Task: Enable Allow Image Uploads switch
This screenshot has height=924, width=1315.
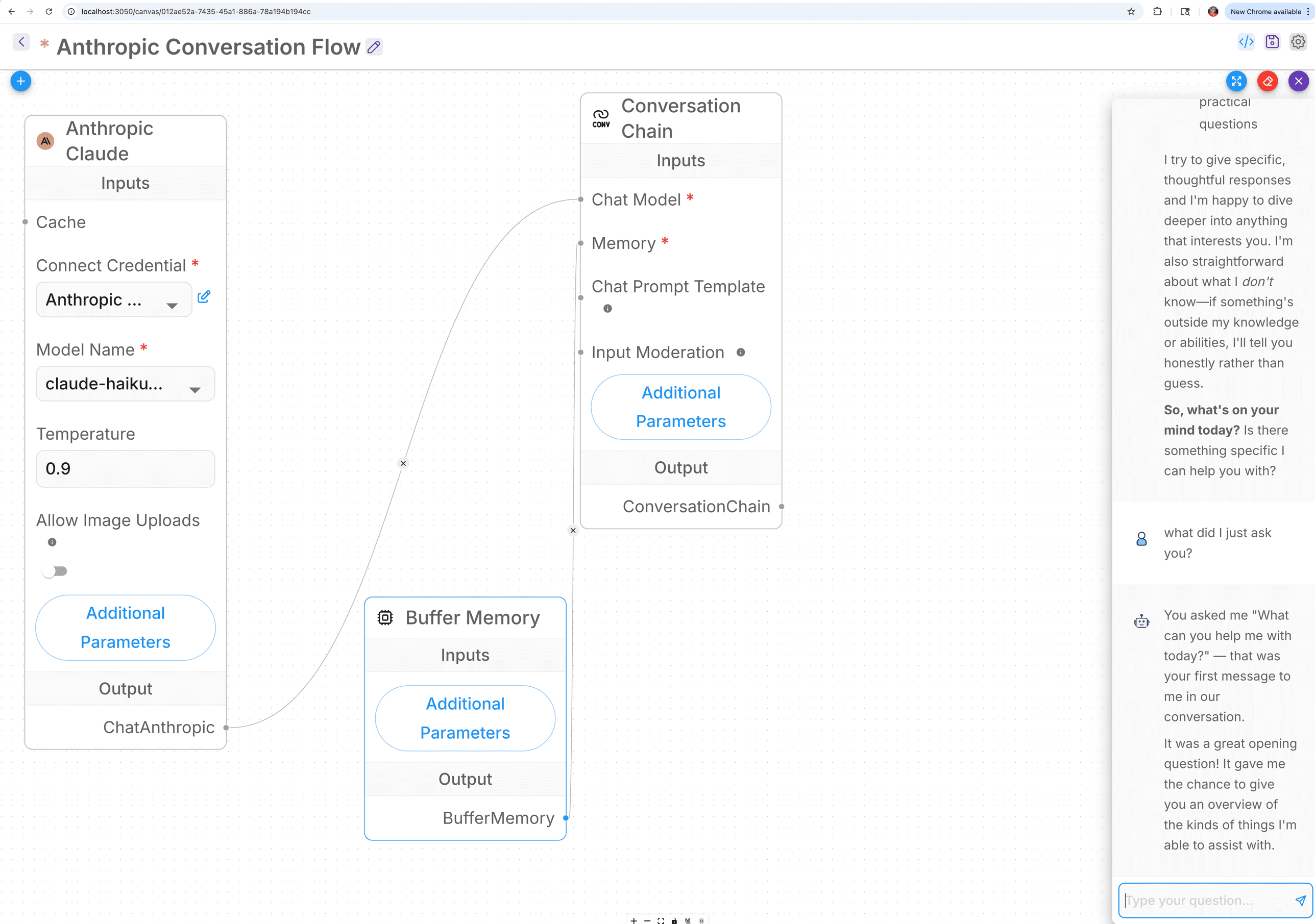Action: point(55,571)
